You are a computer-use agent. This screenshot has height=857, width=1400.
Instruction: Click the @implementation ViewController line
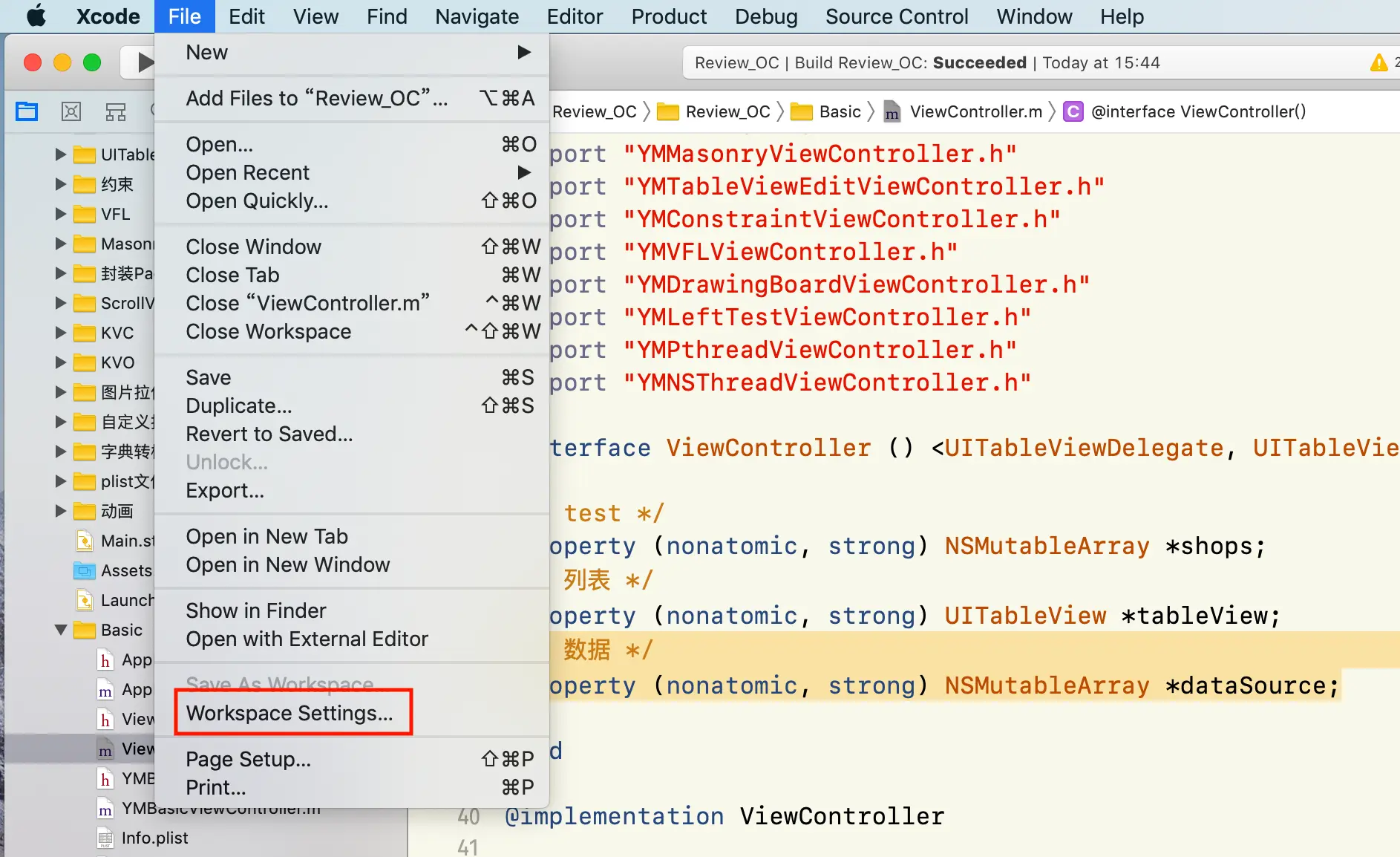[724, 815]
